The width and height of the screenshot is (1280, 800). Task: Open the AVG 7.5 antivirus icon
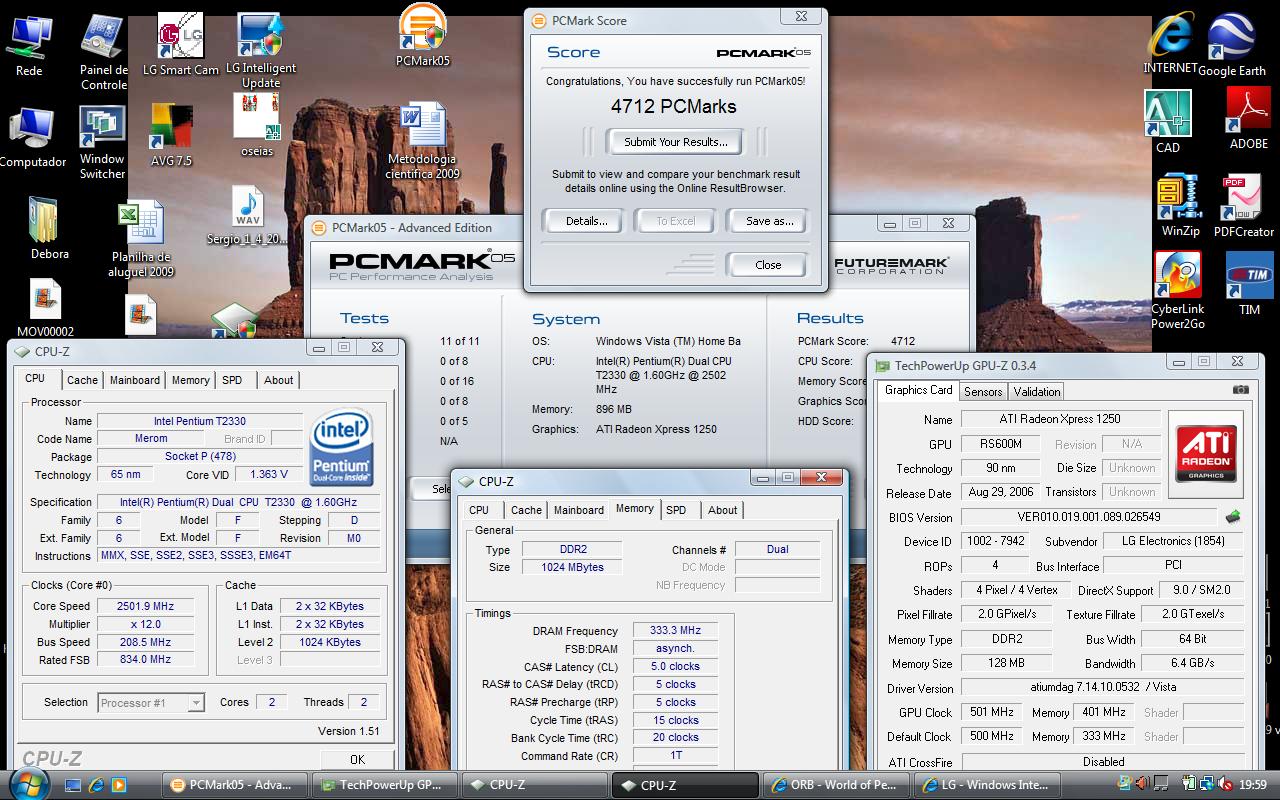[171, 135]
